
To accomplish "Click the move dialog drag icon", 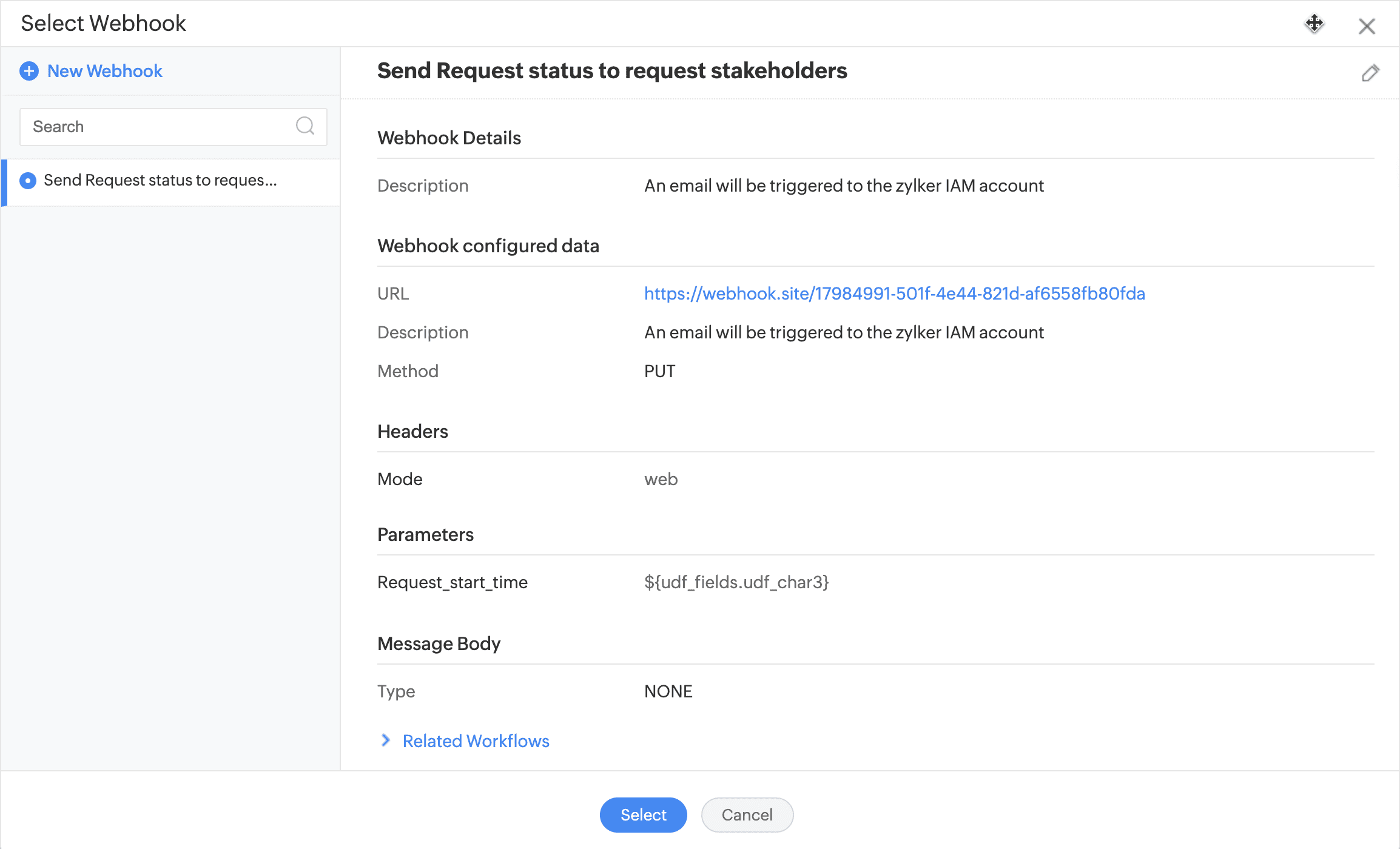I will click(1314, 24).
